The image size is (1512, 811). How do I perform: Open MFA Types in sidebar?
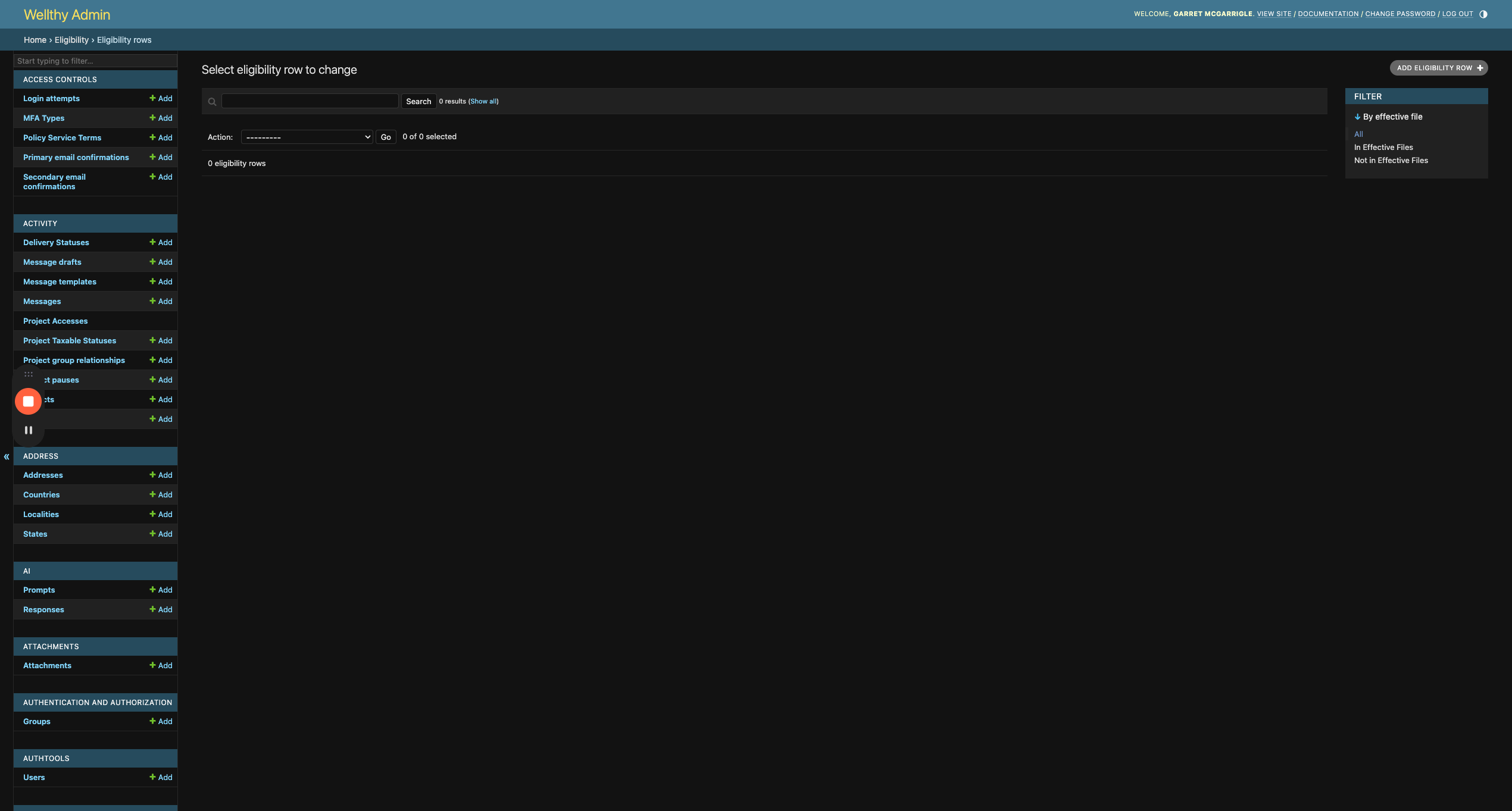(43, 118)
